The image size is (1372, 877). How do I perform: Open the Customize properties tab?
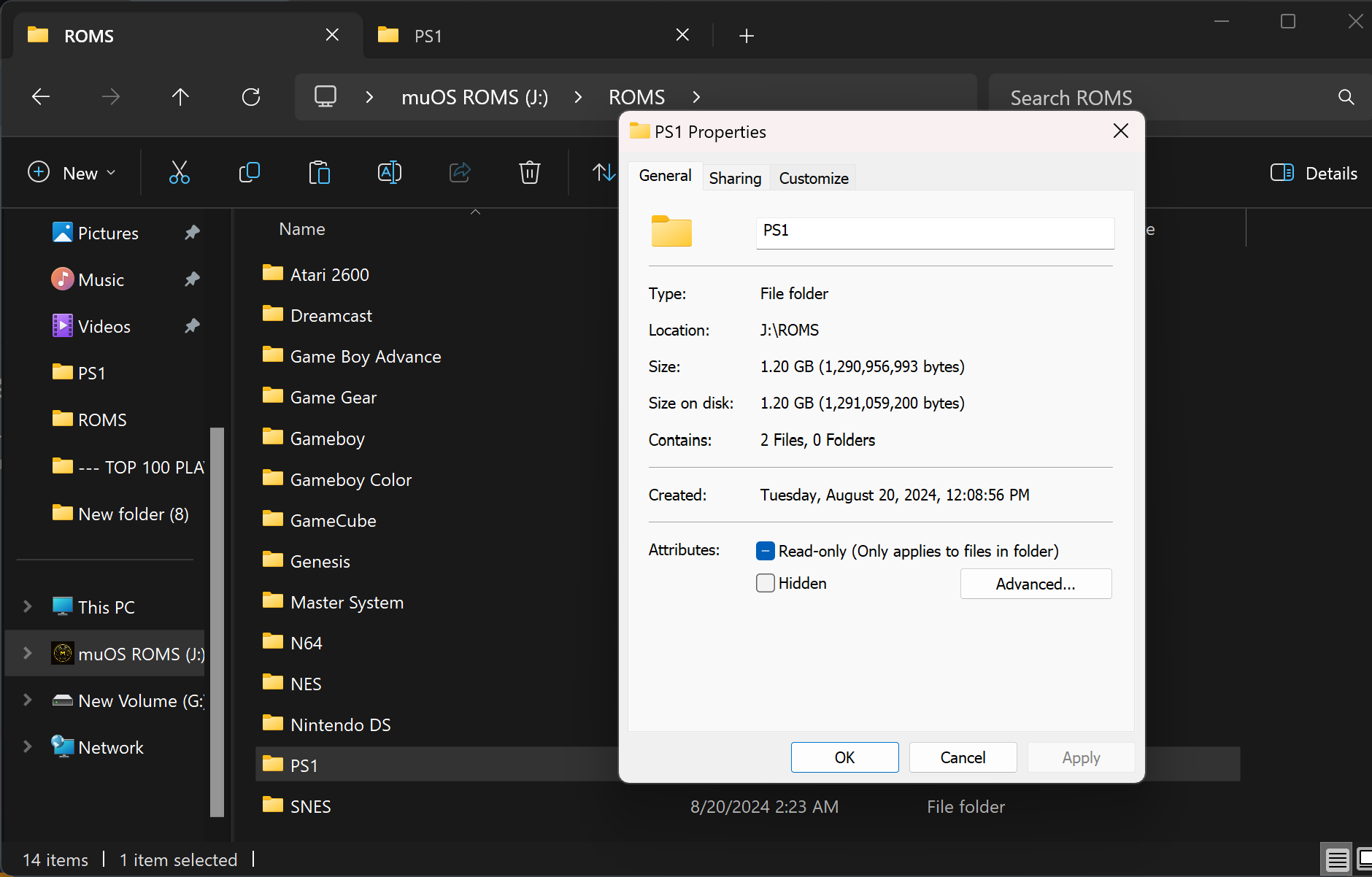click(x=814, y=179)
